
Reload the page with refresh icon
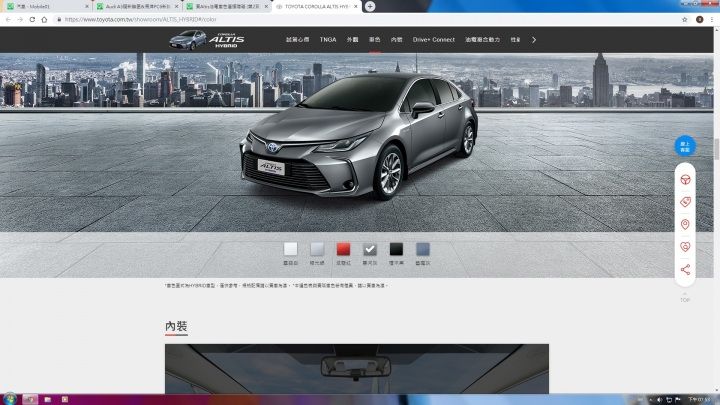click(32, 20)
